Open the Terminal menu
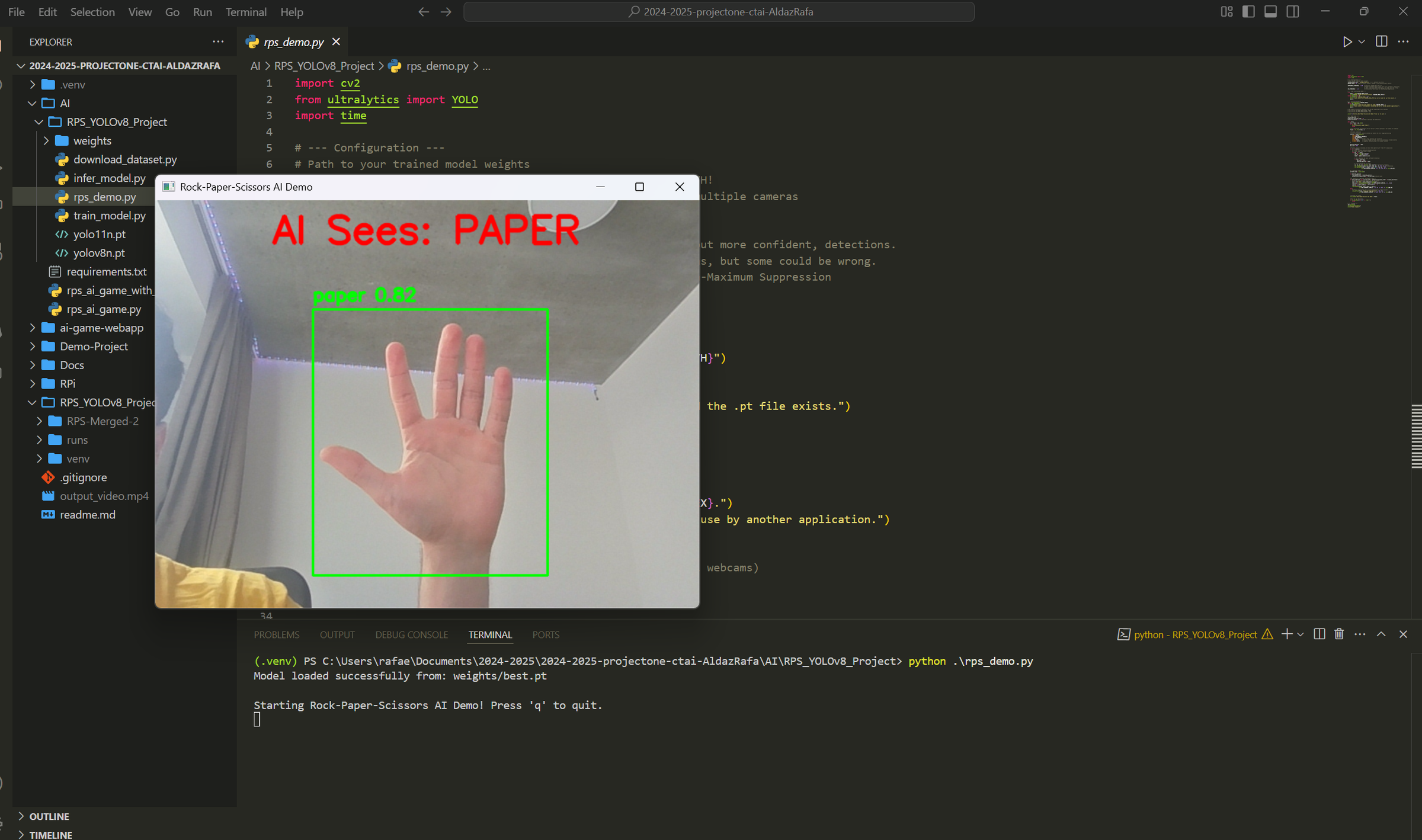 point(246,12)
